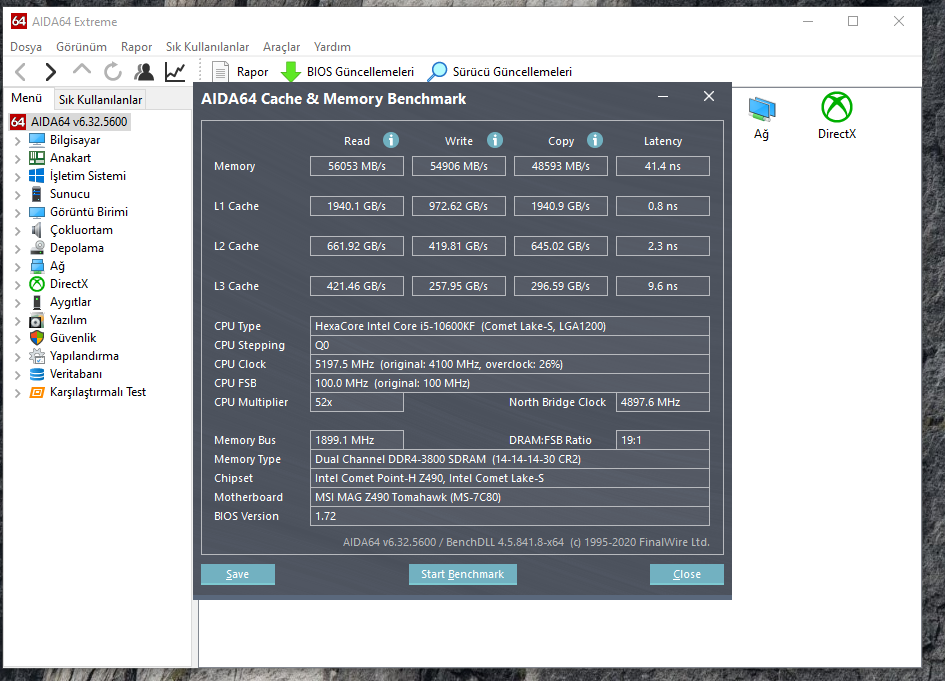Click the refresh toolbar icon

(113, 72)
